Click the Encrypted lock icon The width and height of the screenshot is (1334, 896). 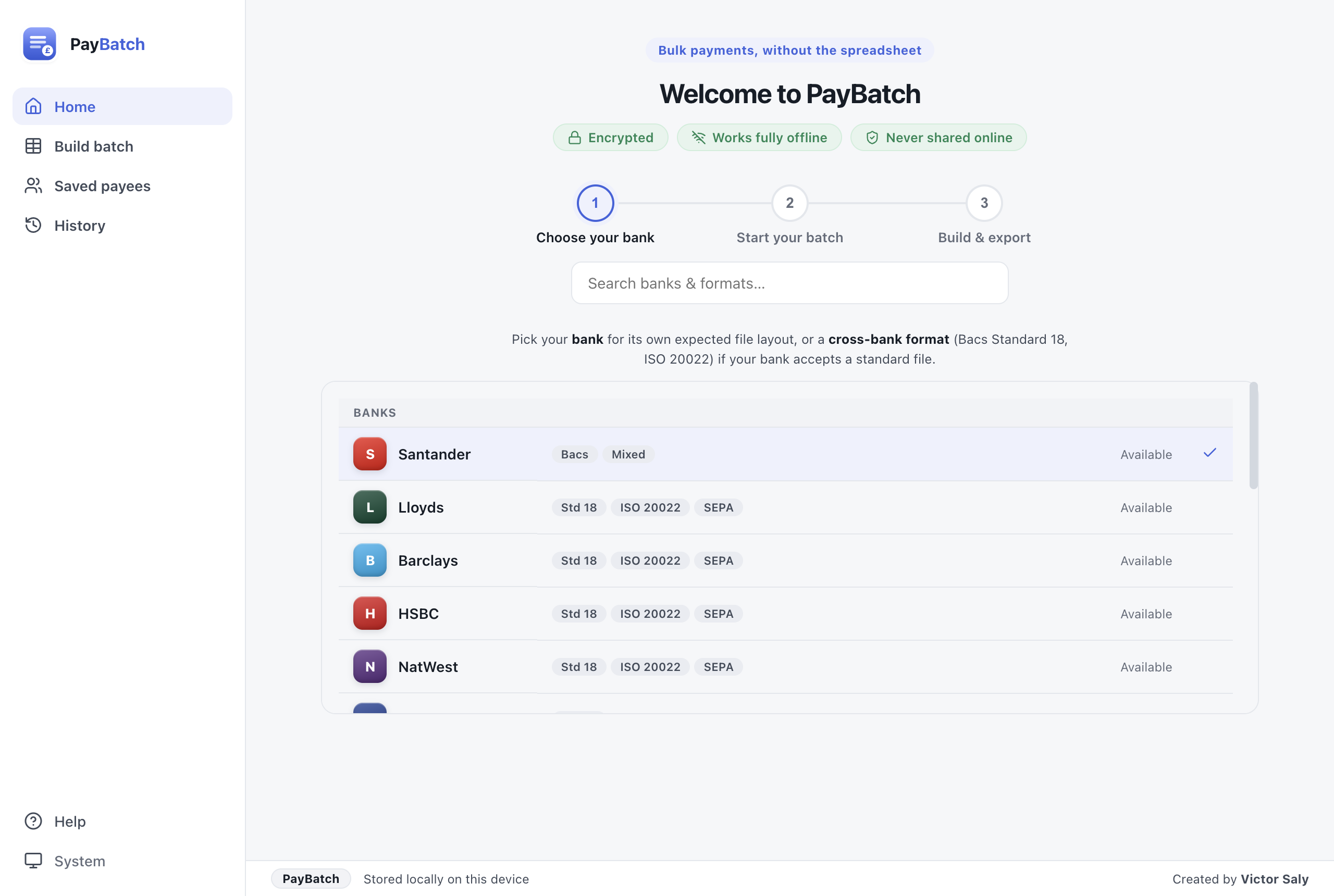point(574,138)
